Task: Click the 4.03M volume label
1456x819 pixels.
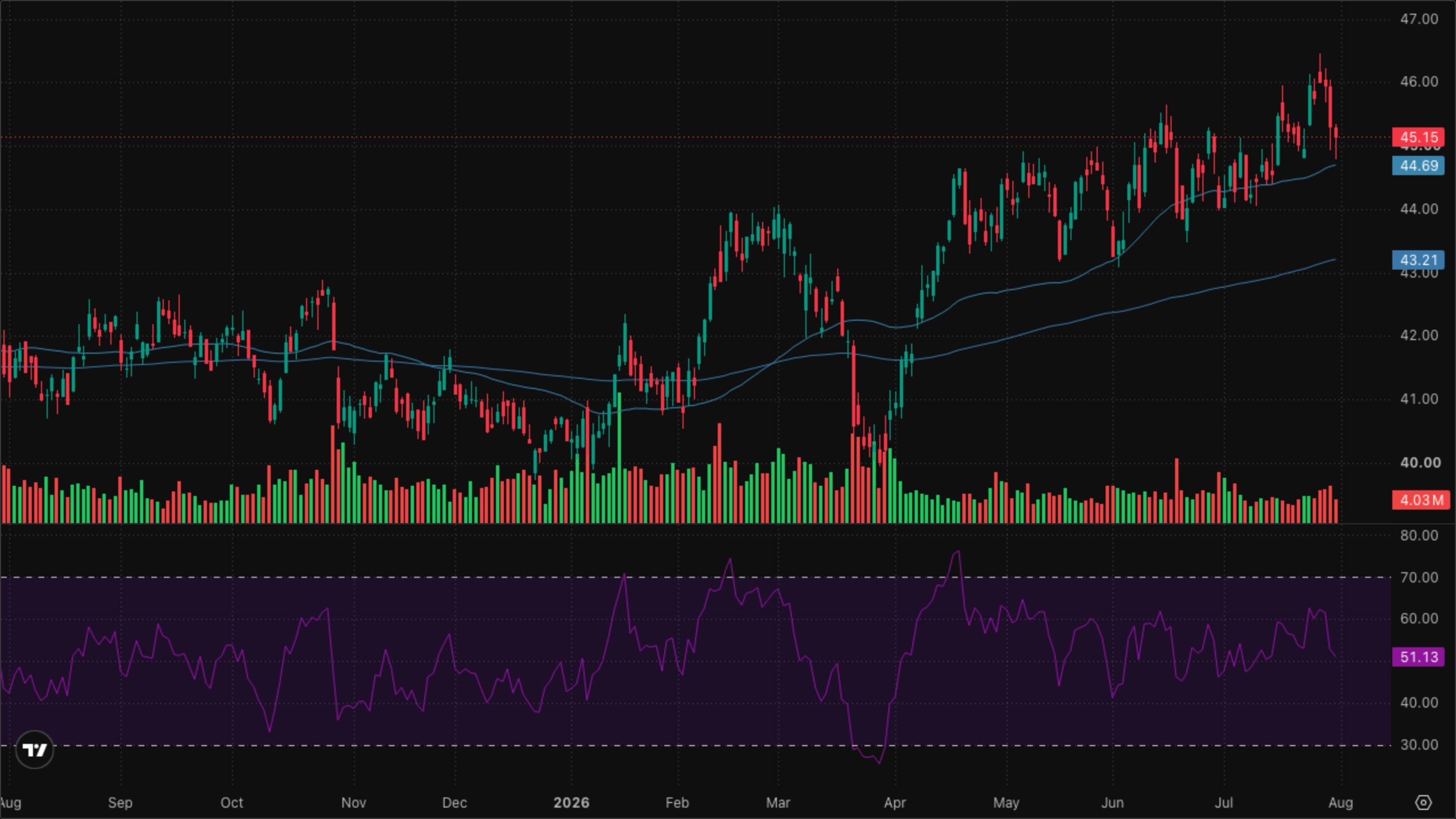Action: coord(1421,500)
